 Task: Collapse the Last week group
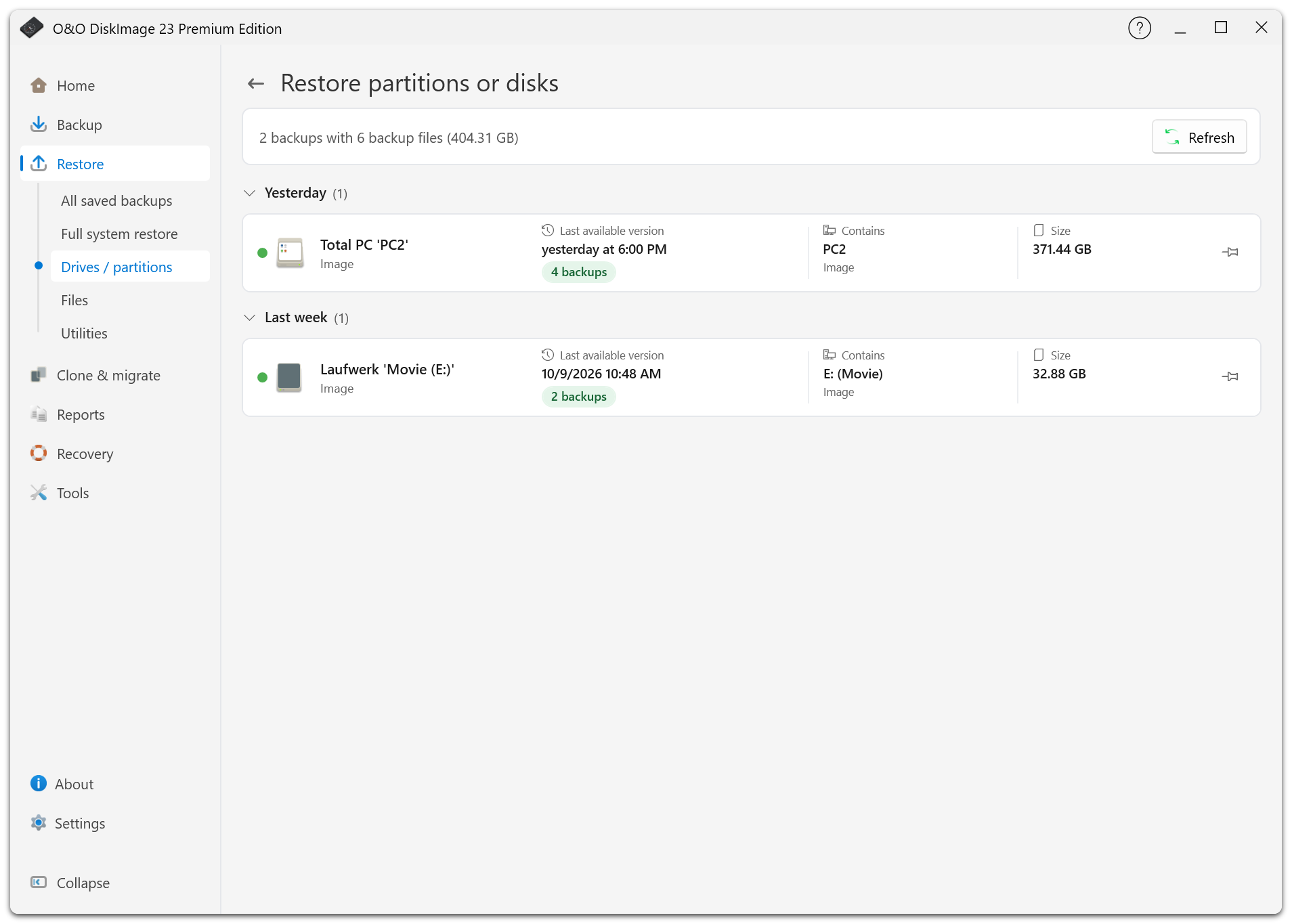[250, 318]
